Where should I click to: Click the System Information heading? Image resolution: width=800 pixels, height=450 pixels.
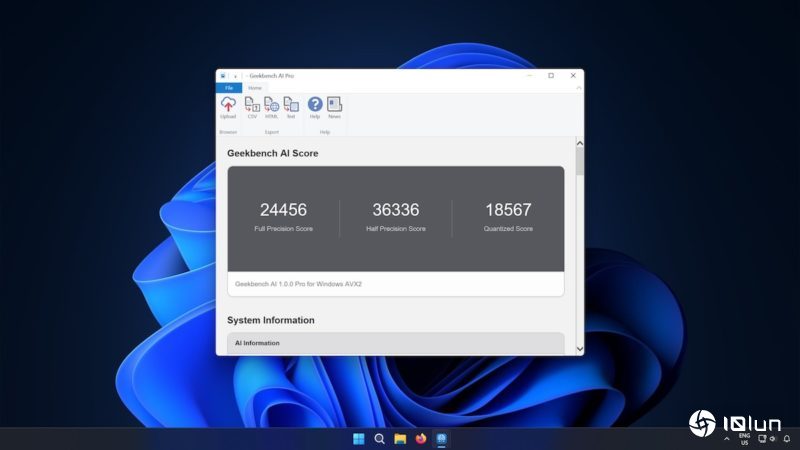[270, 320]
